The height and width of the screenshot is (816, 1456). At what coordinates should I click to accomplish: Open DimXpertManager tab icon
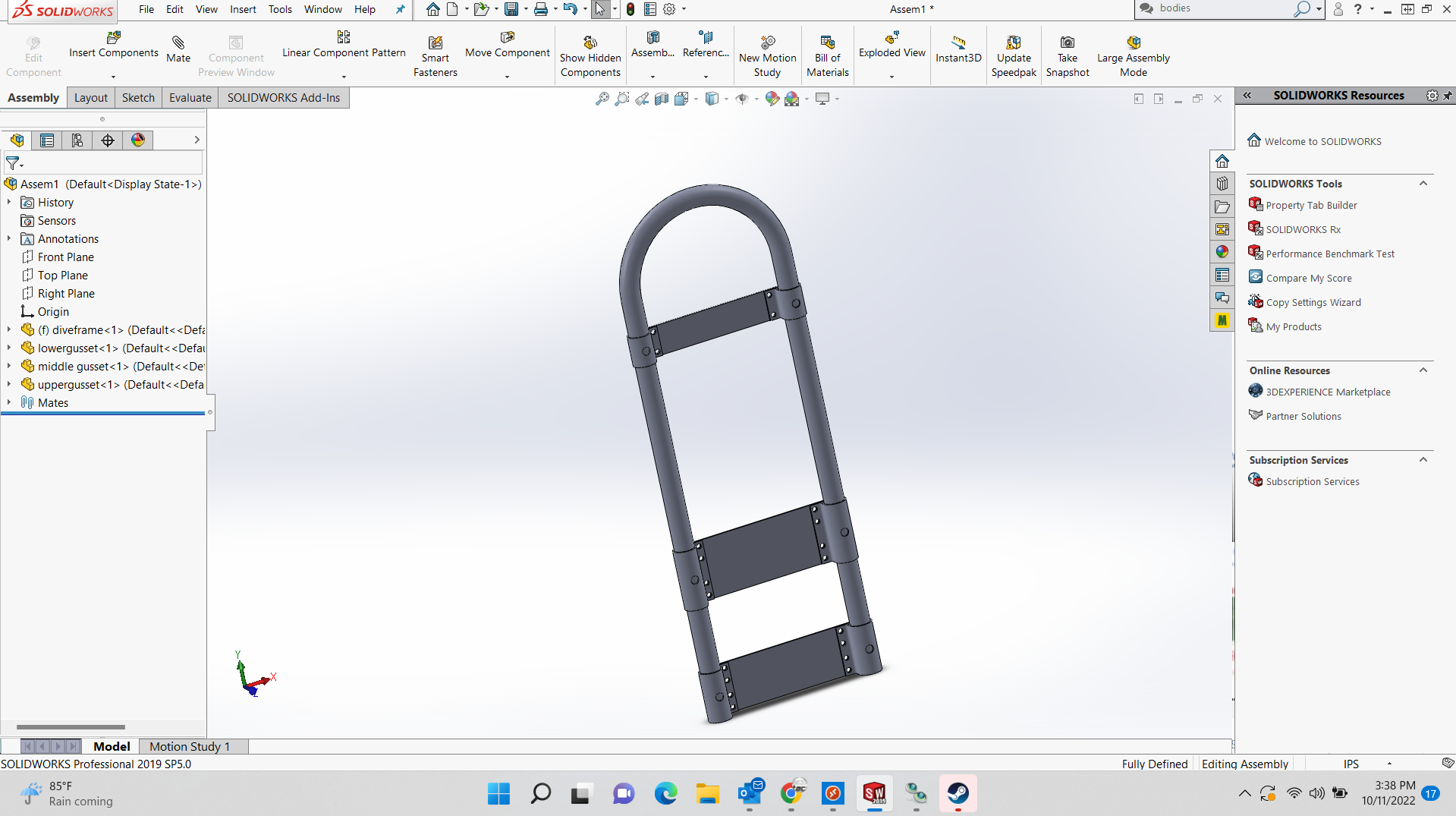tap(108, 140)
